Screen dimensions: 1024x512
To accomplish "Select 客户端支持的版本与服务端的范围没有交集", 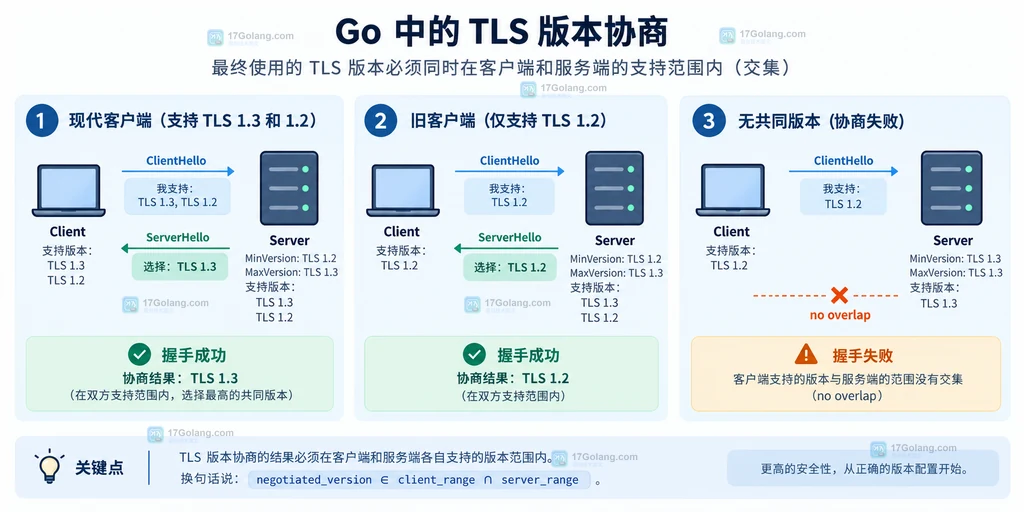I will (848, 379).
